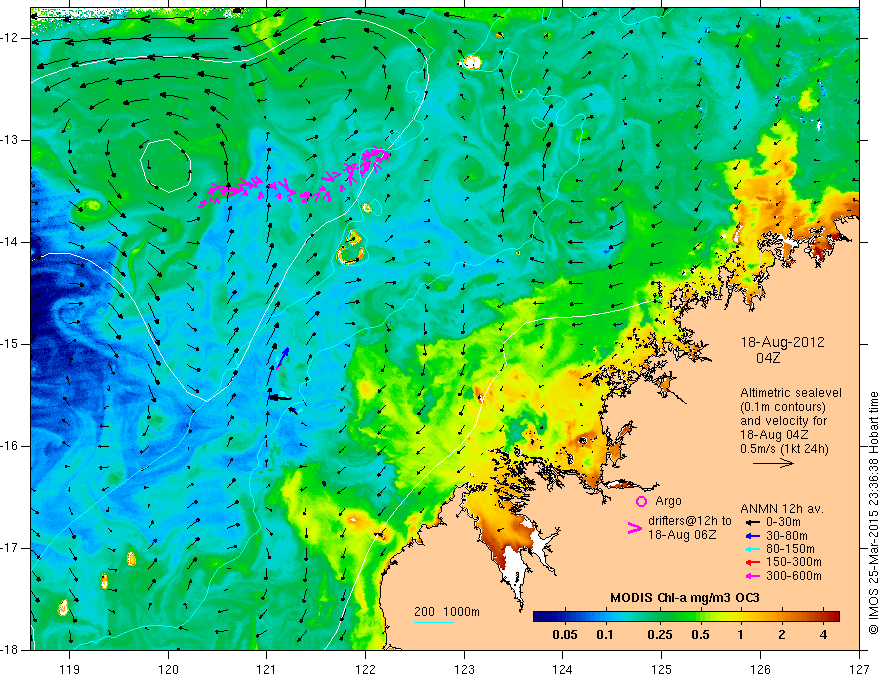Click the longitude axis label '127'
Viewport: 880px width, 680px height.
click(859, 669)
